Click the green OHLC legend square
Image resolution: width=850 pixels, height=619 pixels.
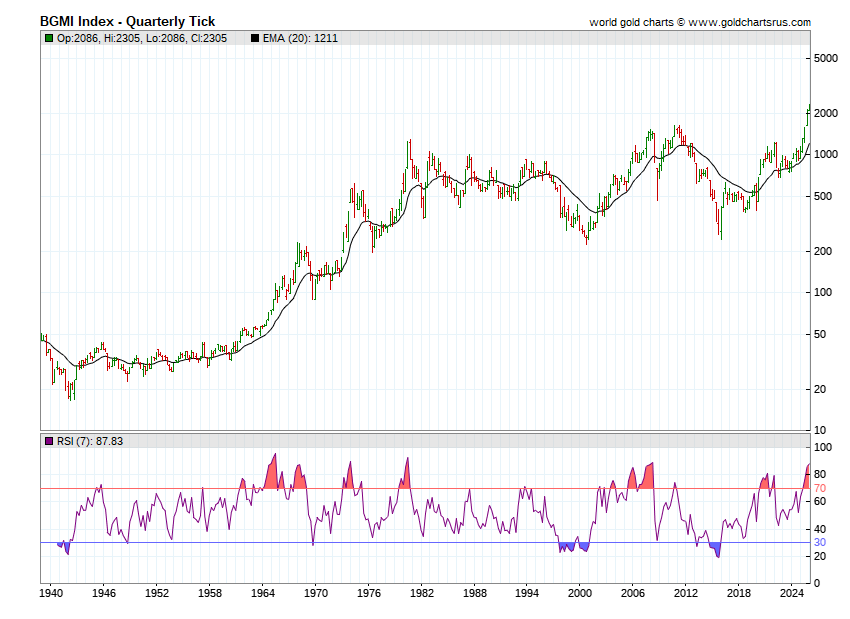click(49, 38)
